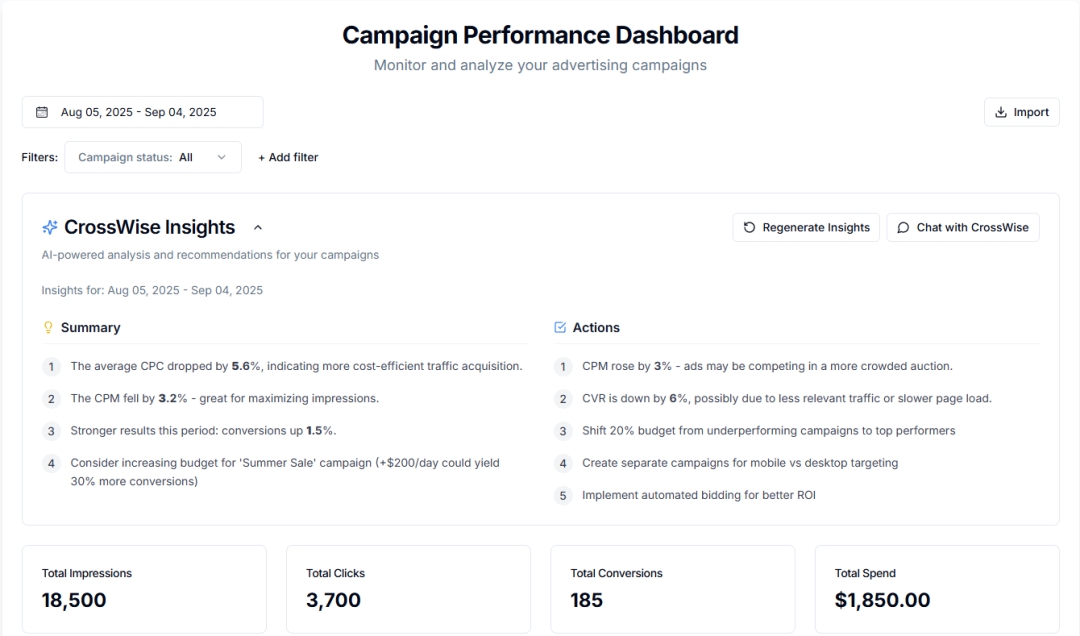Click Regenerate Insights button
This screenshot has width=1080, height=636.
(806, 227)
